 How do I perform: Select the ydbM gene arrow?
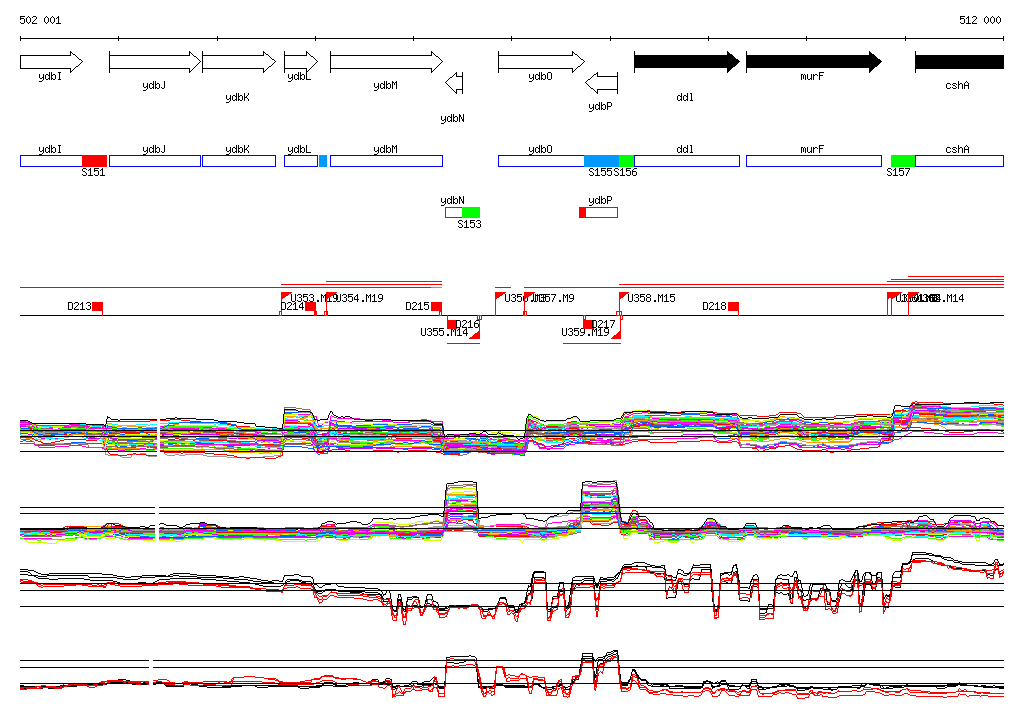(387, 62)
